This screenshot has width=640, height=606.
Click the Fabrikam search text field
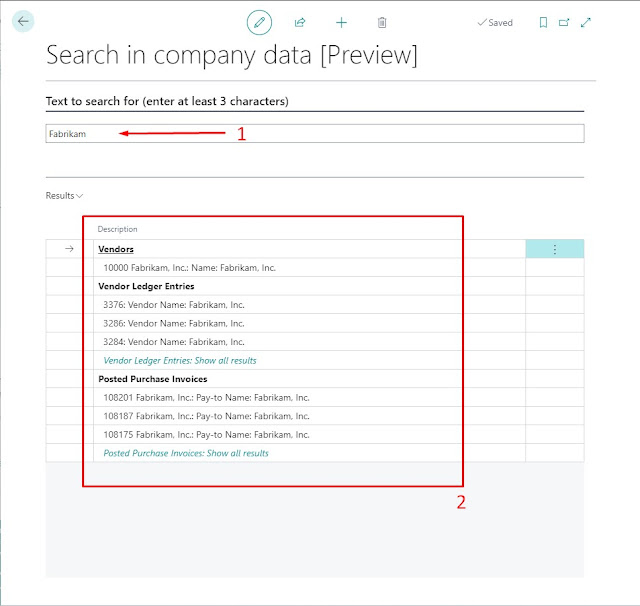coord(315,133)
